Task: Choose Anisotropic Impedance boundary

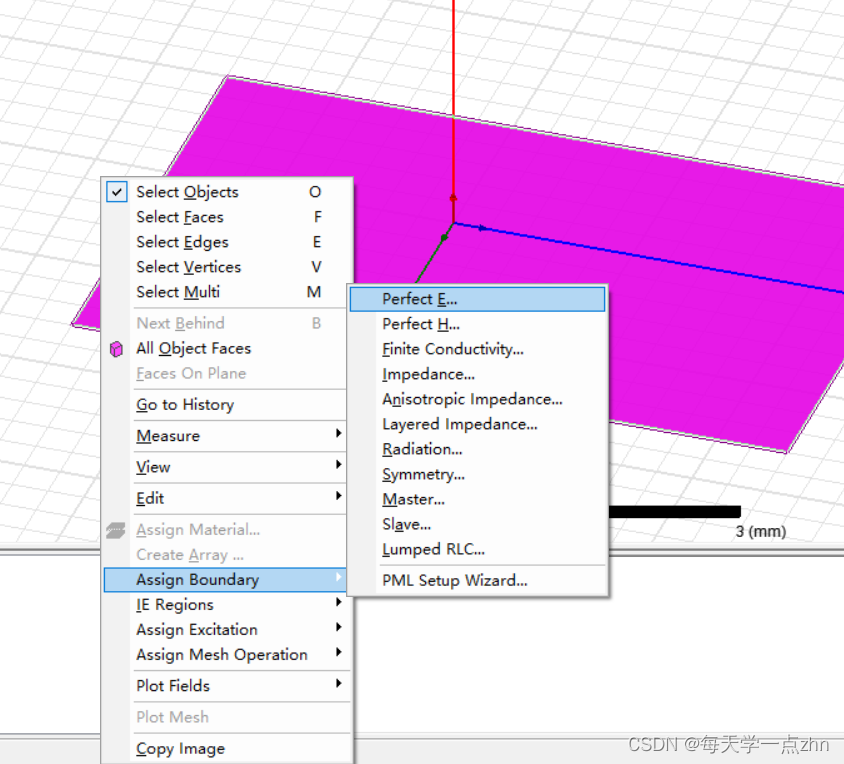Action: pyautogui.click(x=477, y=399)
